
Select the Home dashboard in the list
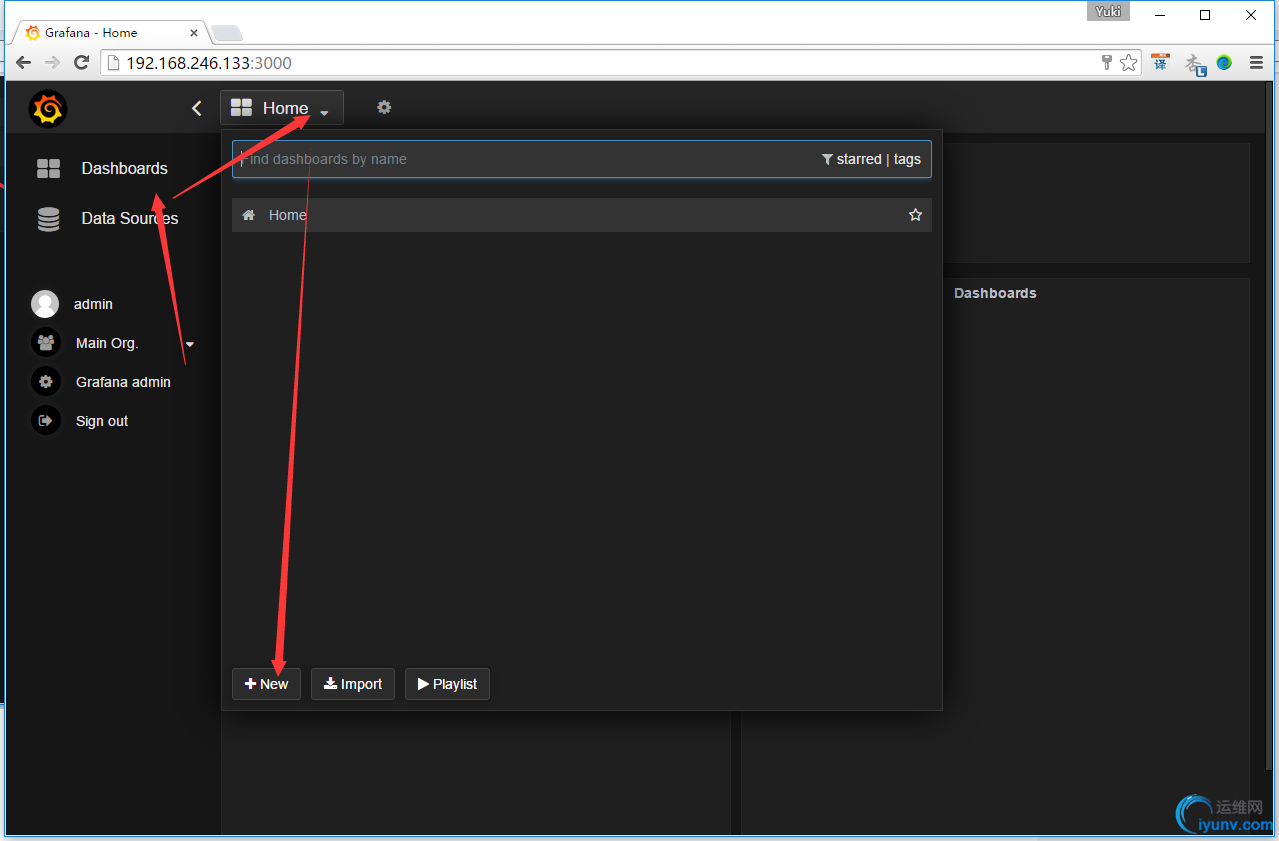[581, 215]
